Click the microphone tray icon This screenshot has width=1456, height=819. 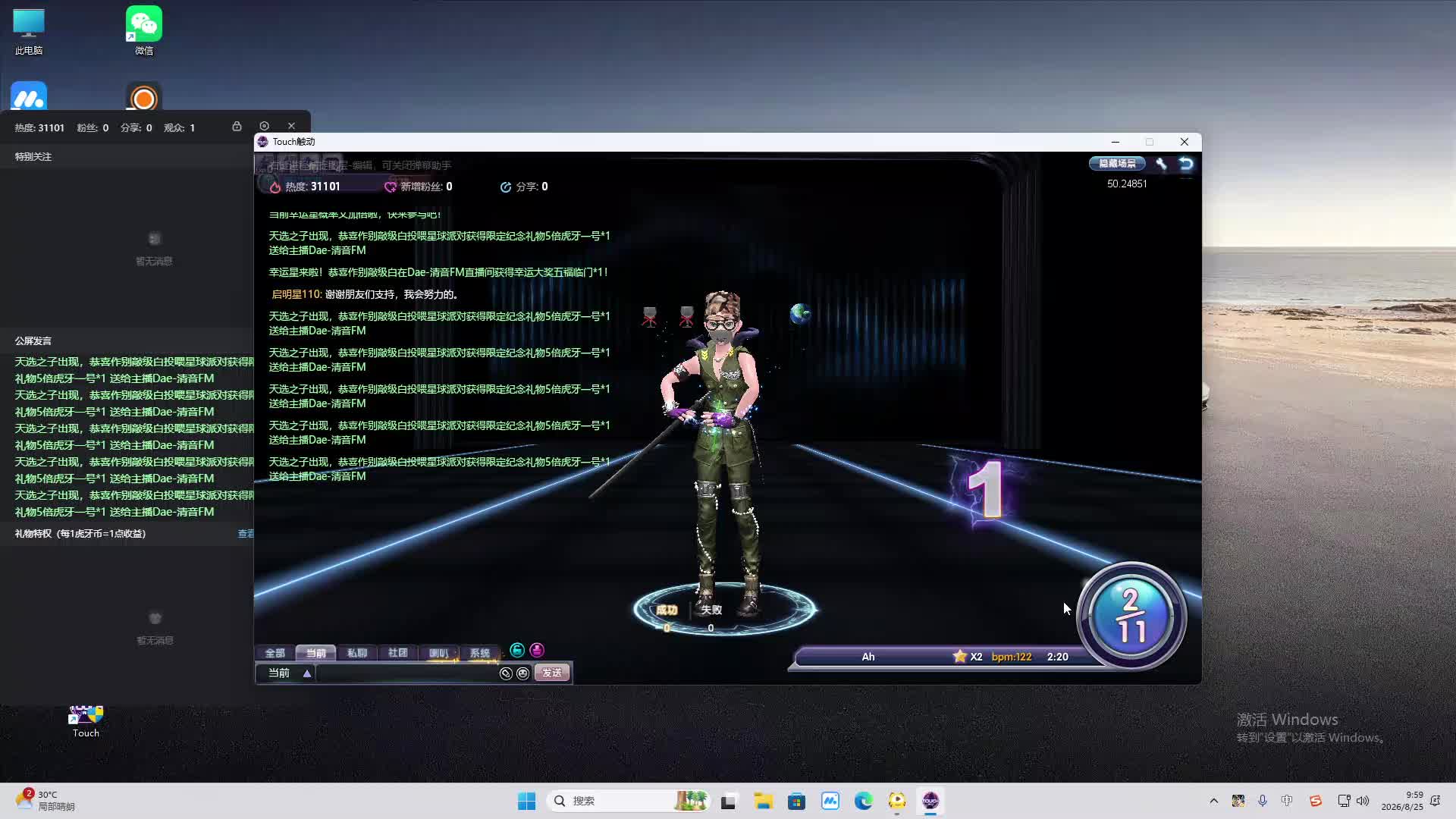click(1263, 801)
